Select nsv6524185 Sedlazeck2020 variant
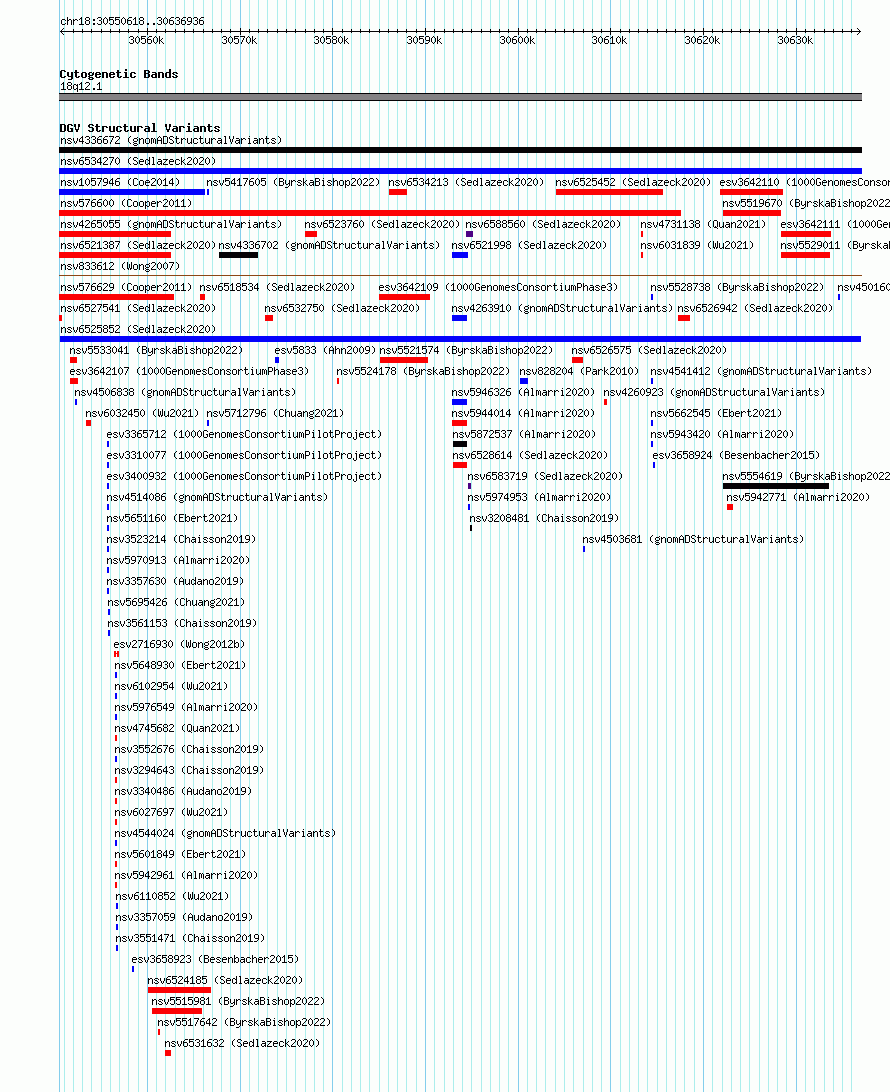 click(225, 979)
